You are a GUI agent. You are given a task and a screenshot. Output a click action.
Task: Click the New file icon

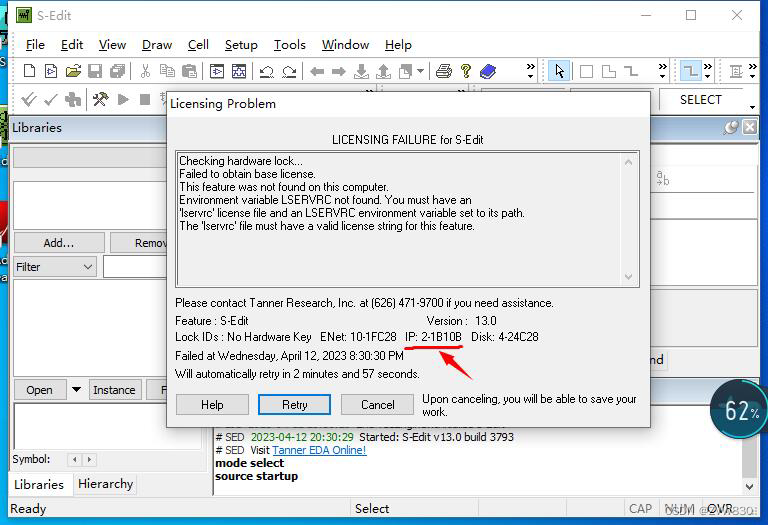[29, 71]
